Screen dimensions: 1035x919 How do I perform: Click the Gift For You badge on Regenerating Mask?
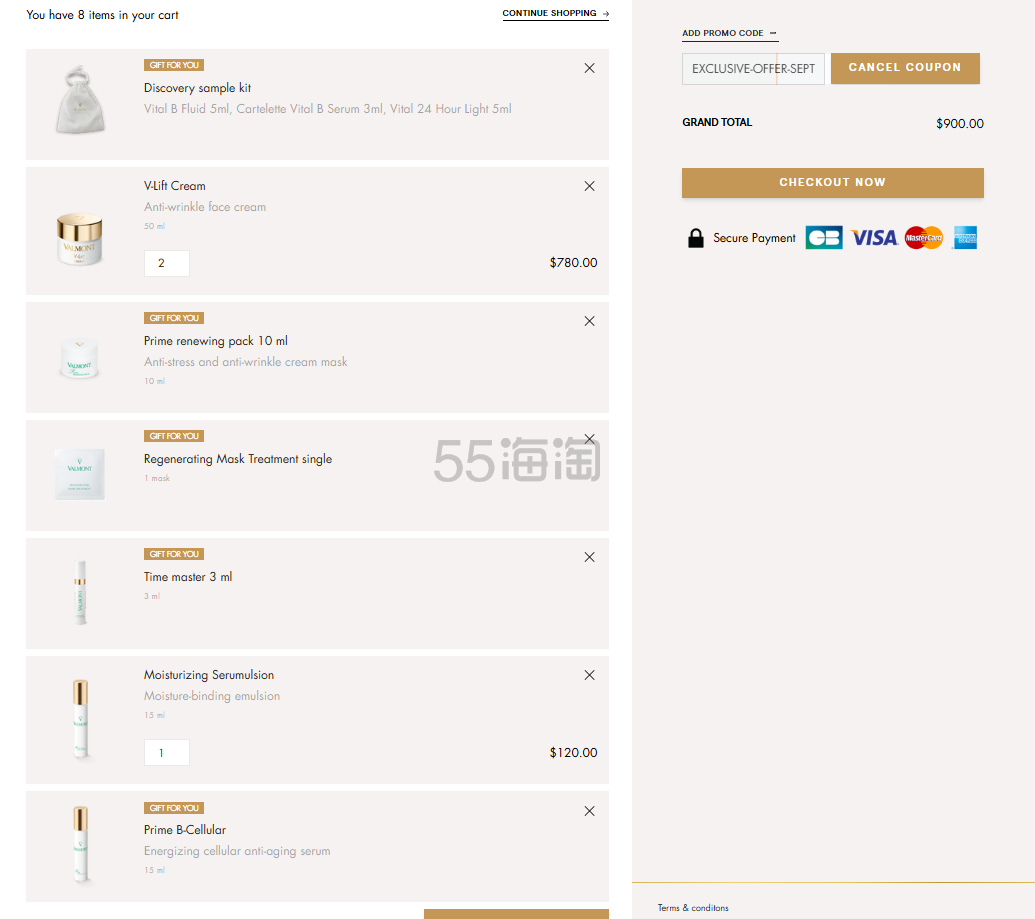pos(174,436)
